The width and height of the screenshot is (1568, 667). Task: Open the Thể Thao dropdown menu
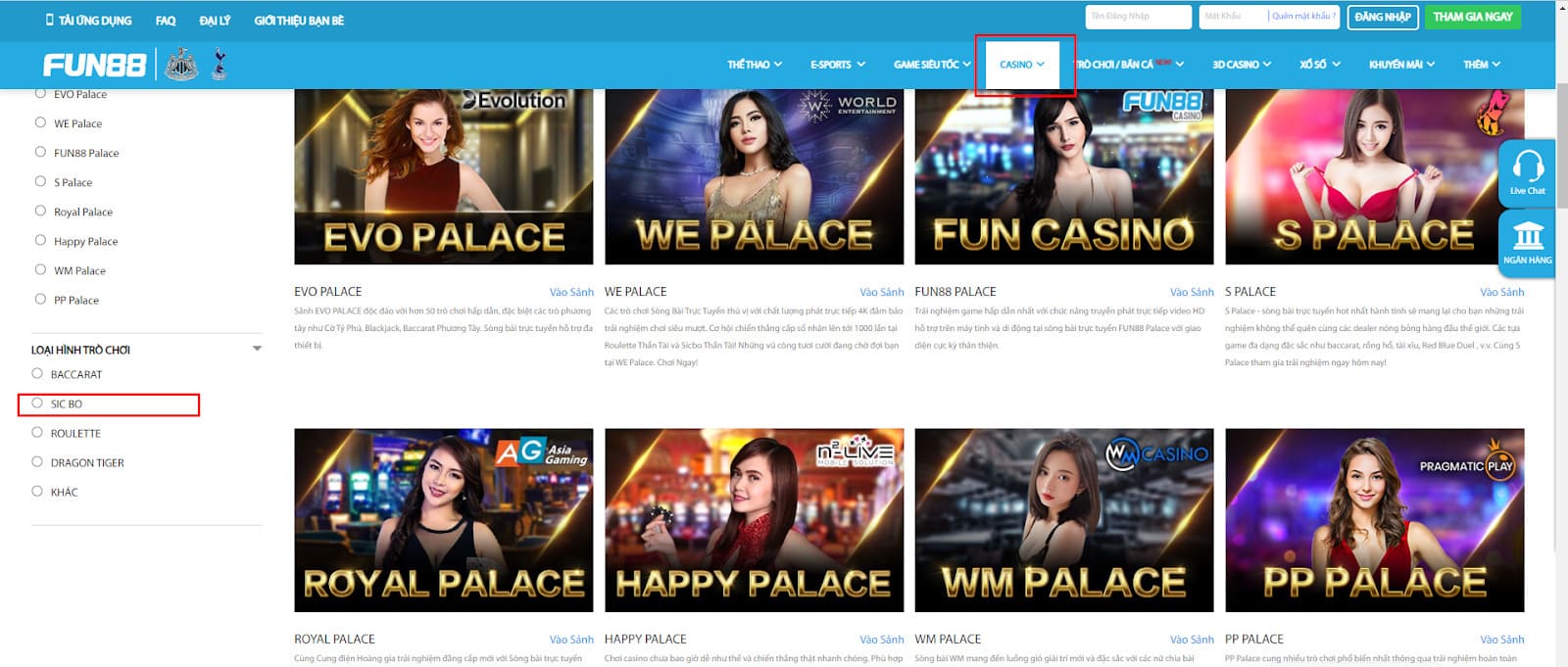754,65
